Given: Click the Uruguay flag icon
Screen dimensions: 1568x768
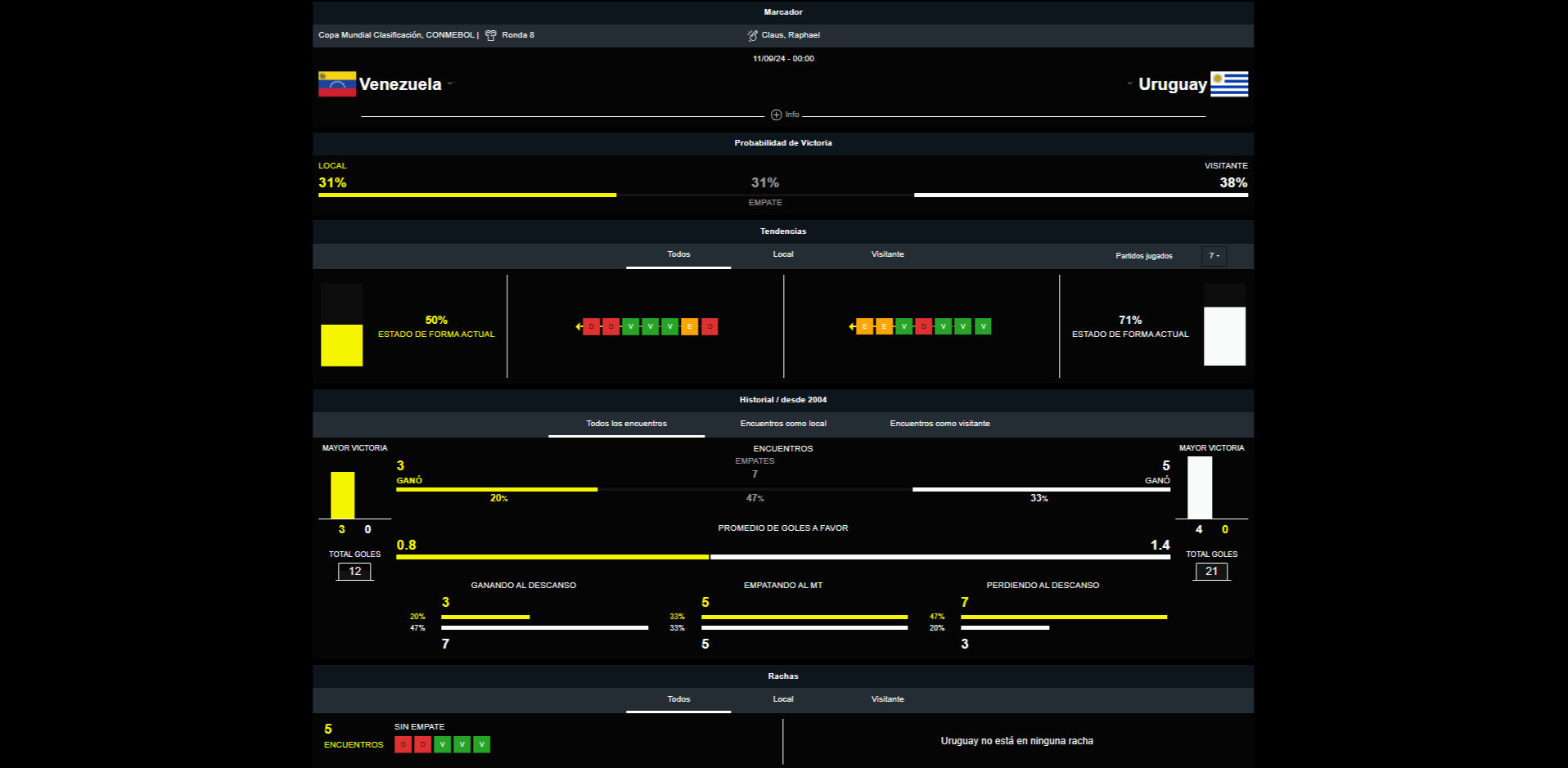Looking at the screenshot, I should point(1229,84).
